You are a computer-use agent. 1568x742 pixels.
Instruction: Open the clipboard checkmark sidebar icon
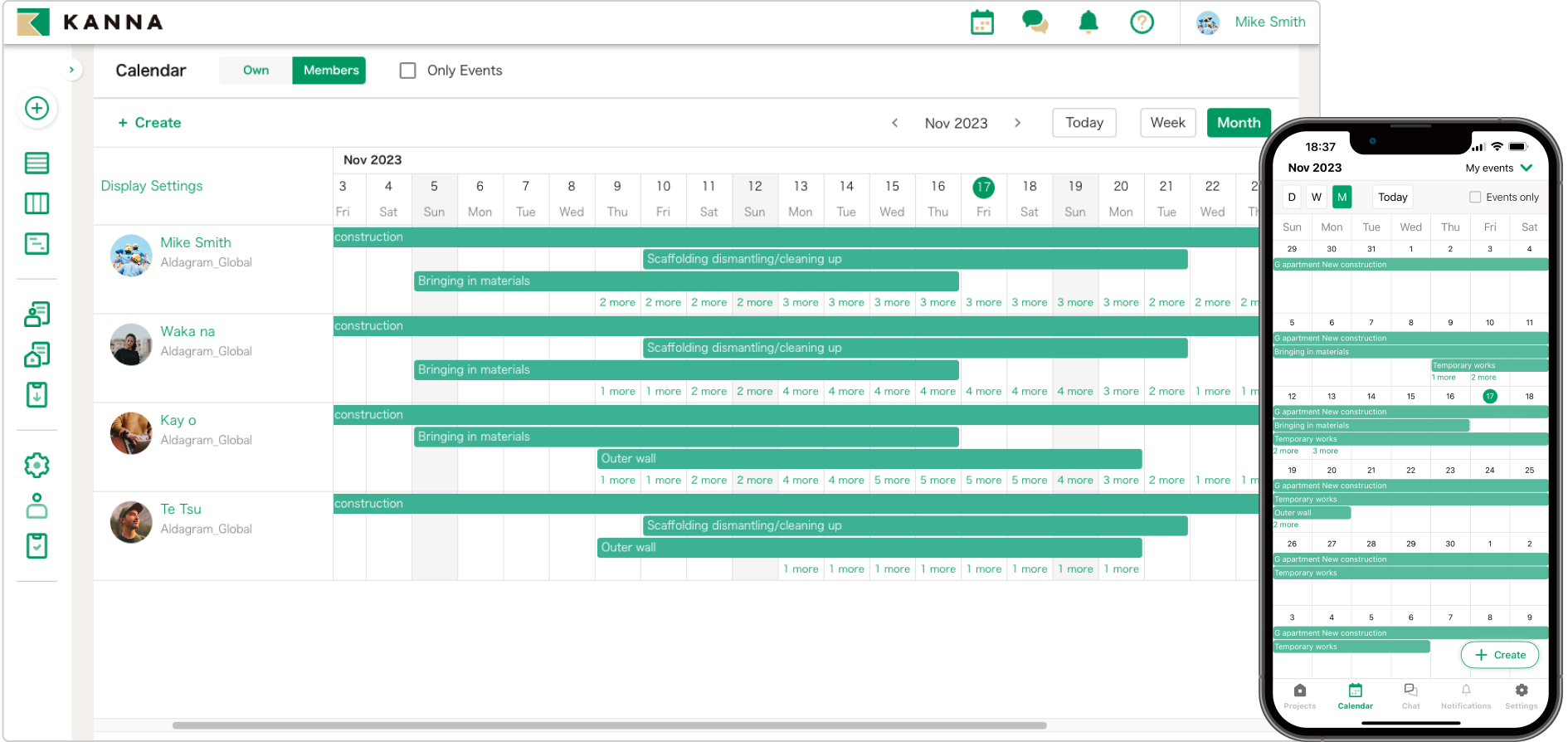coord(37,545)
